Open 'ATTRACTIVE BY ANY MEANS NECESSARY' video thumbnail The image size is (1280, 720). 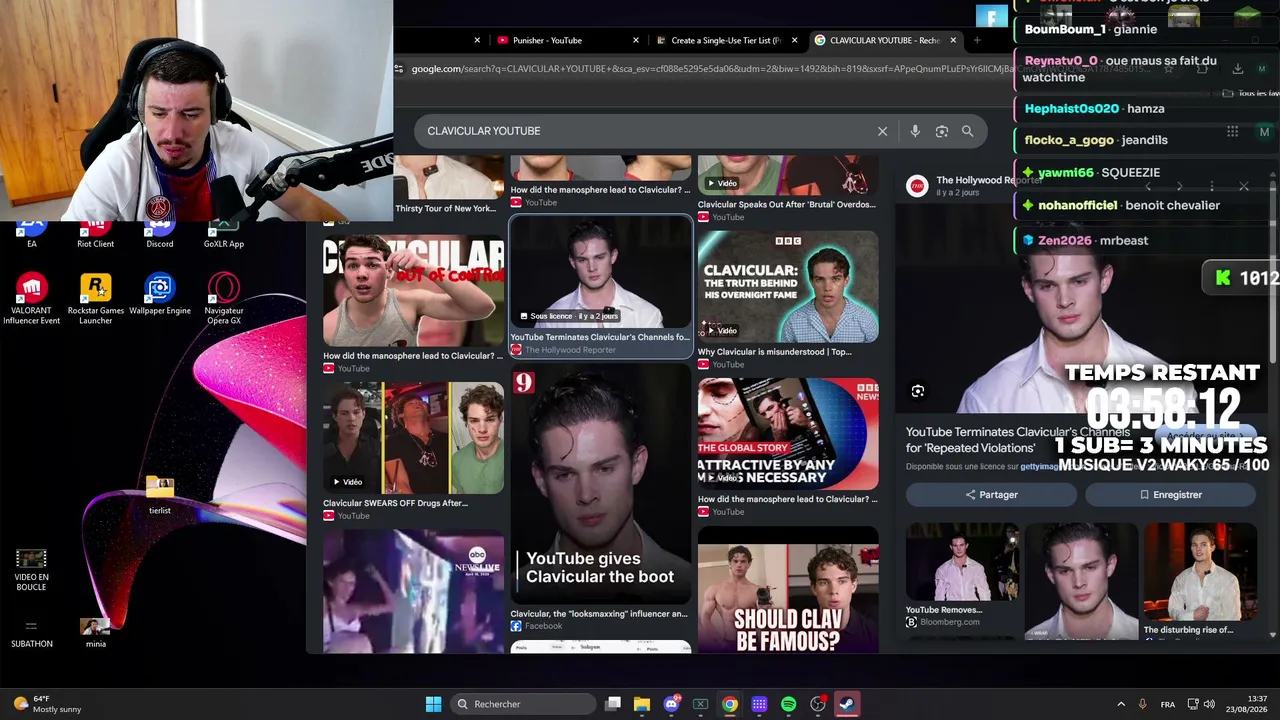coord(788,434)
